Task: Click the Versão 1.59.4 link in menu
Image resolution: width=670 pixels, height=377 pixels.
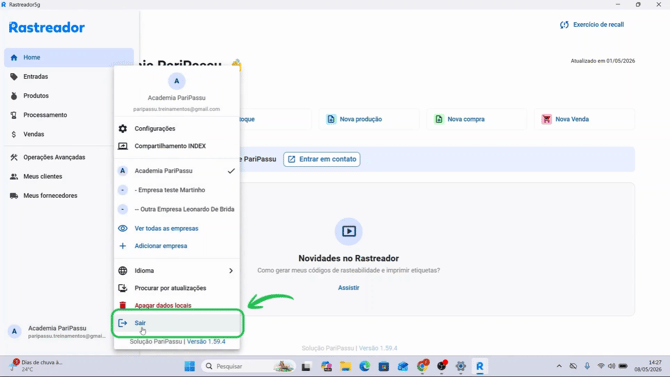Action: point(206,342)
